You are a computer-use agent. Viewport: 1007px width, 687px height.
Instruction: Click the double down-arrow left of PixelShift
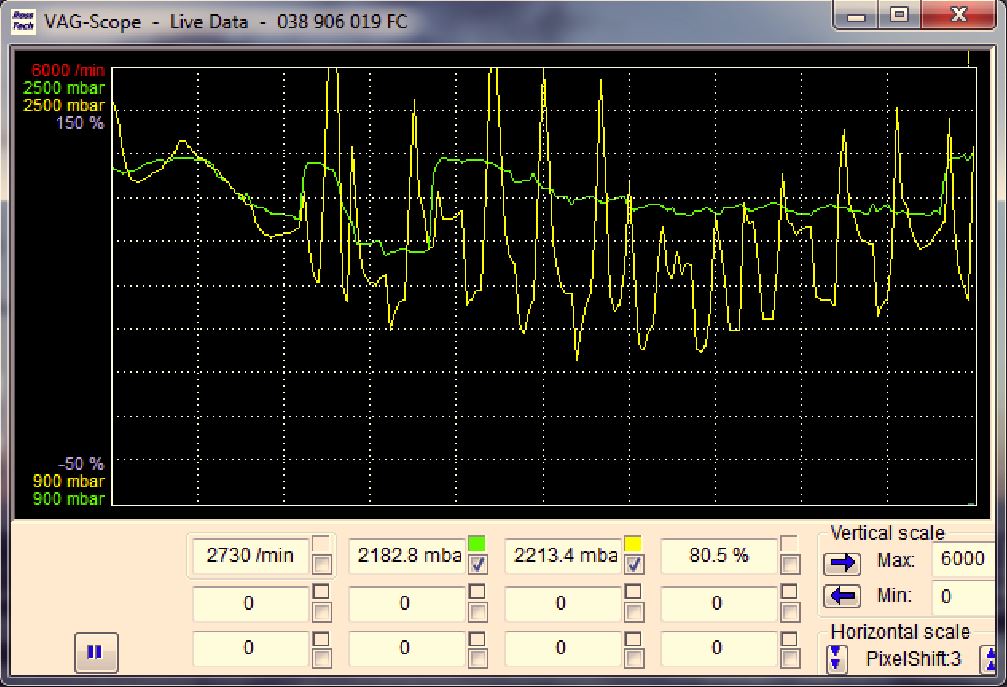(x=836, y=658)
